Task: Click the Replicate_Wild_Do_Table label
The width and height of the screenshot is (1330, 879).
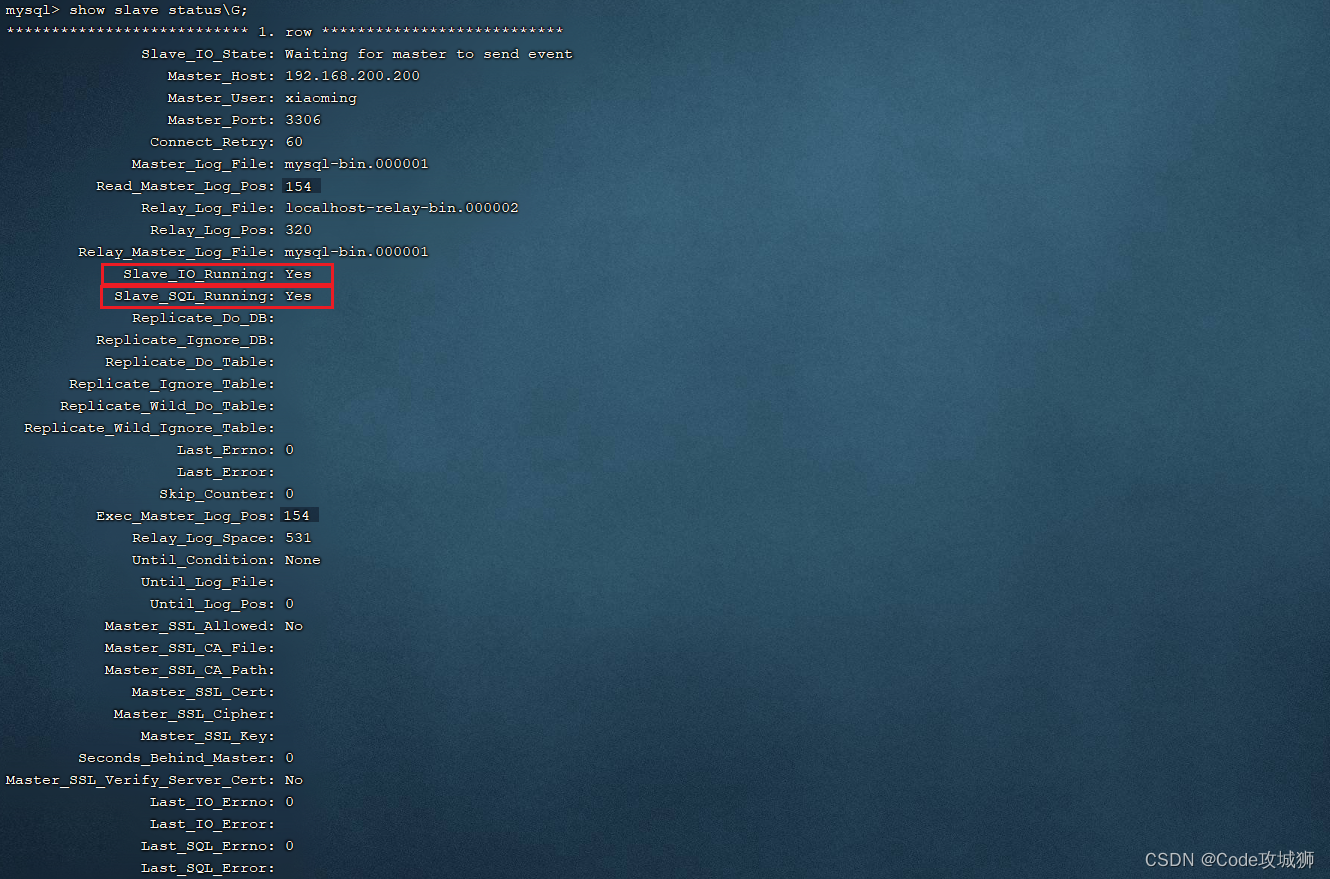Action: tap(168, 406)
